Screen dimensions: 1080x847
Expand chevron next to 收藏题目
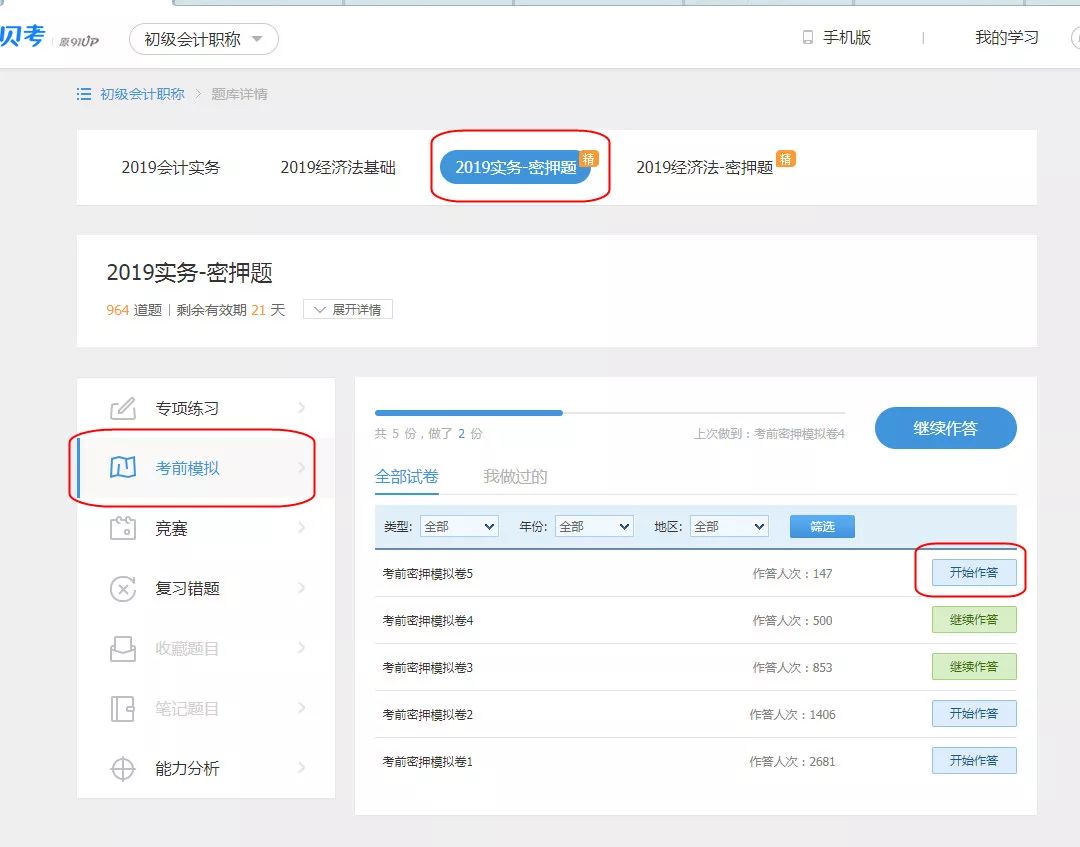click(302, 648)
